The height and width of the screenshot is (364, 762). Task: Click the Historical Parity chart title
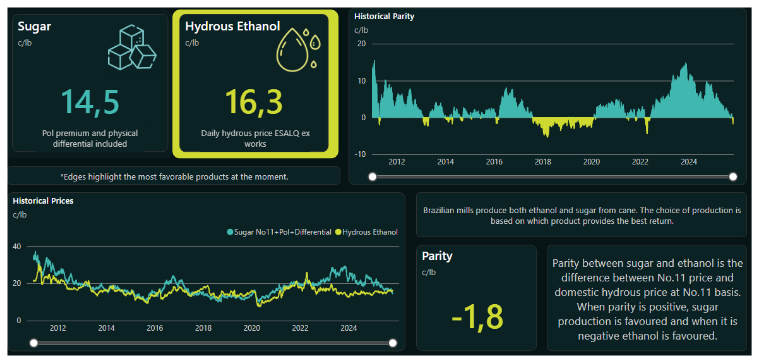coord(384,16)
